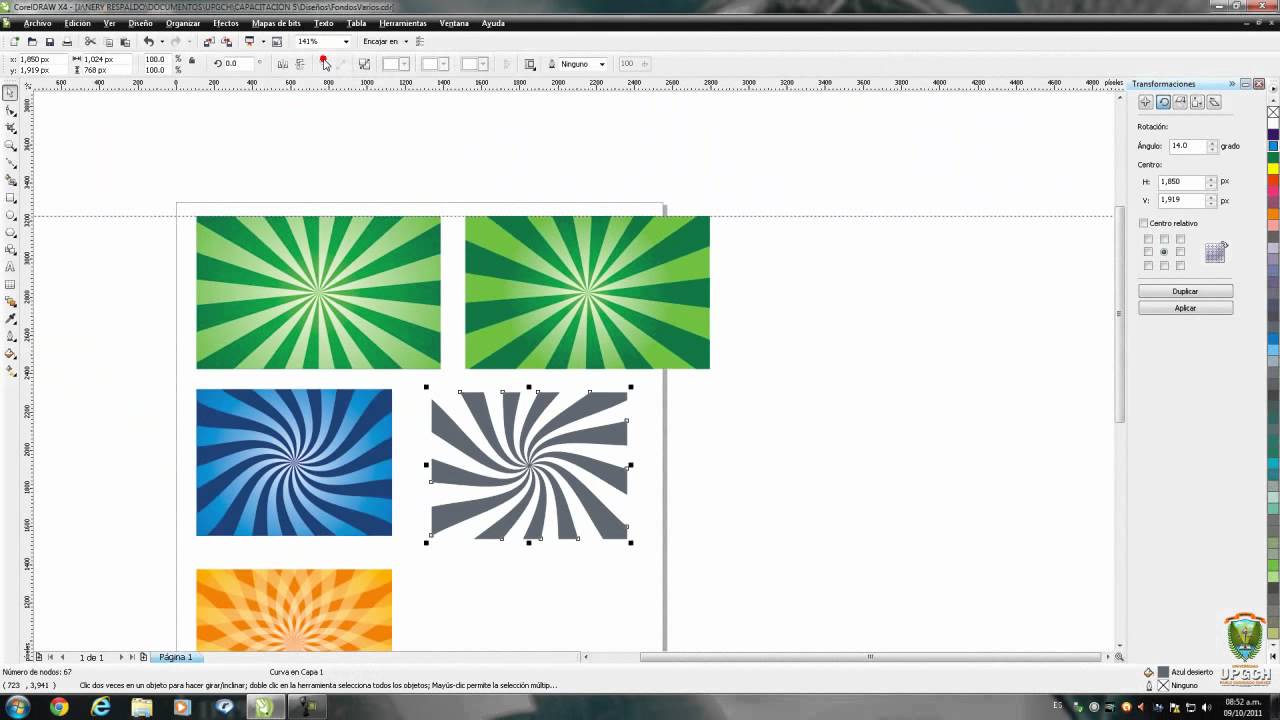Click the Aplicar button
The image size is (1280, 720).
click(1185, 308)
